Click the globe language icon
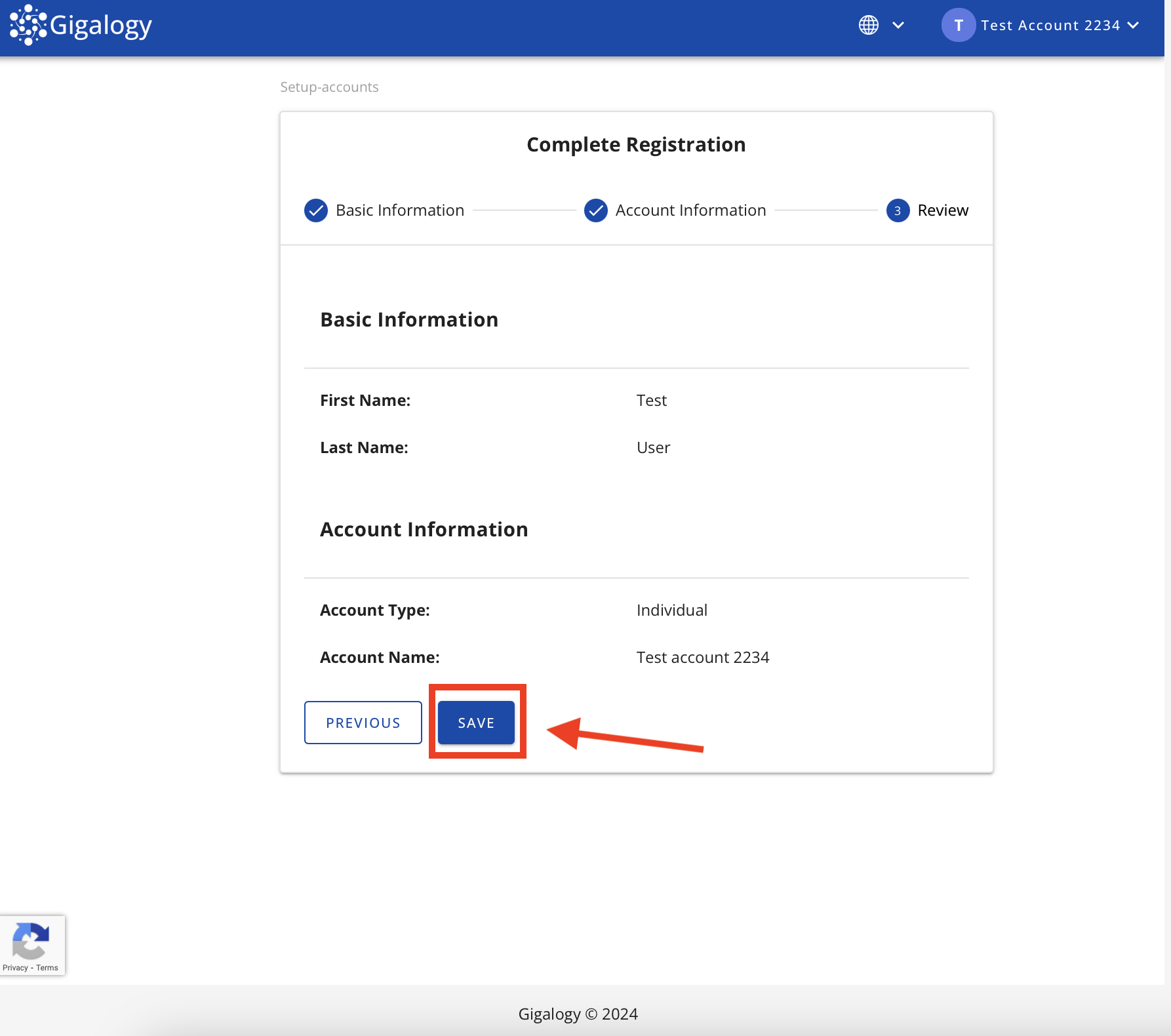 (869, 26)
